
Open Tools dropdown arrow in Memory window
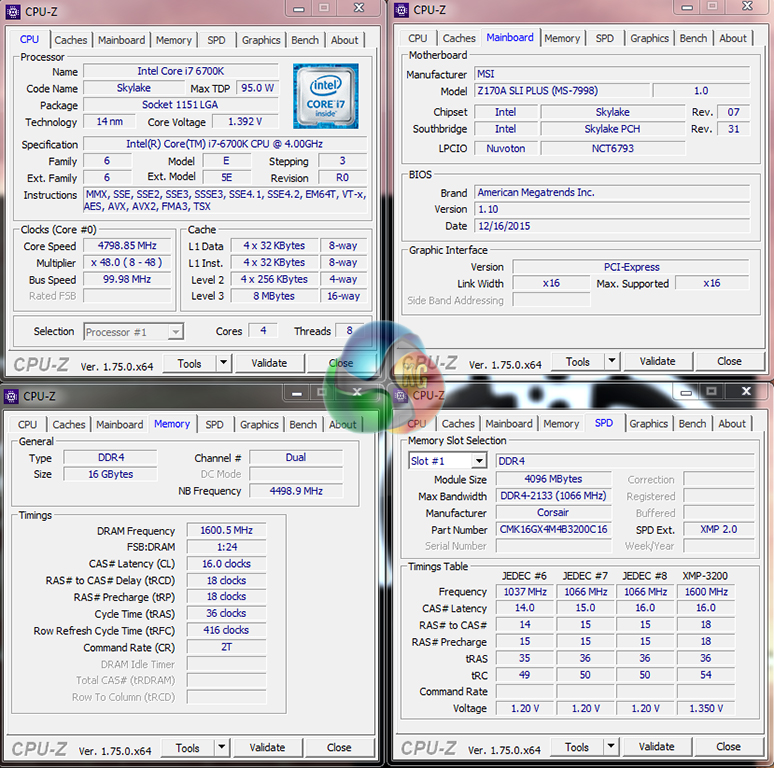[222, 747]
